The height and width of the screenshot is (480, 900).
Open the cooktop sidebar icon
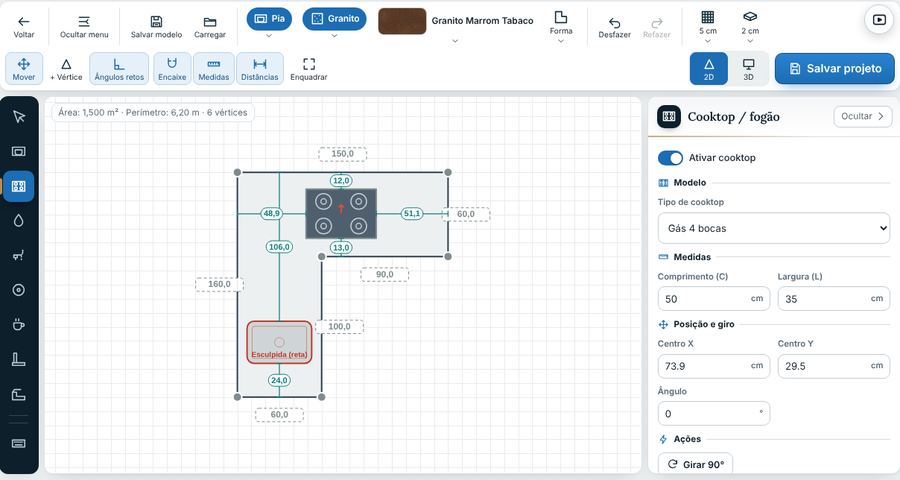(19, 186)
